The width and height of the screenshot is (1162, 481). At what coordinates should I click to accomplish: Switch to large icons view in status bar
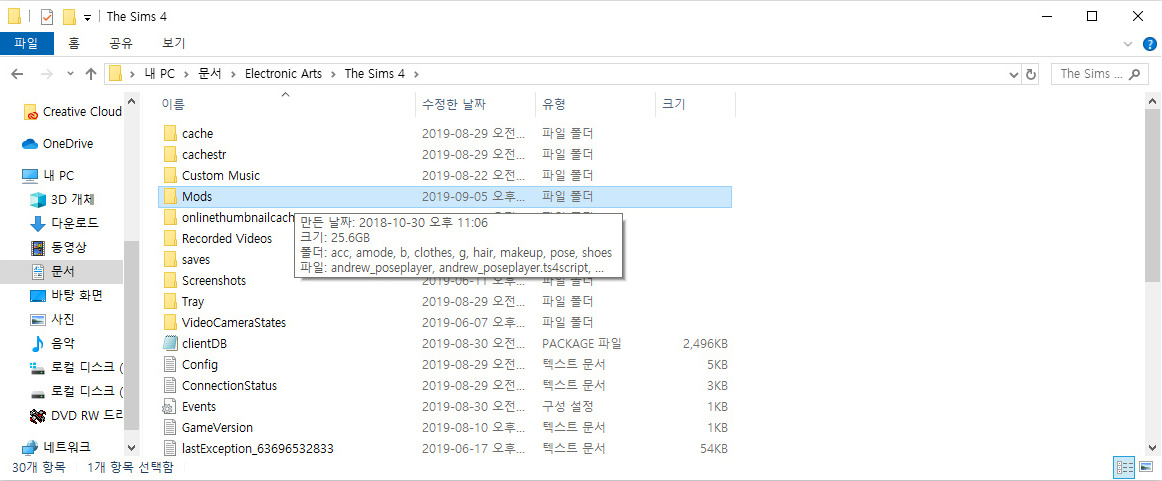(1146, 467)
